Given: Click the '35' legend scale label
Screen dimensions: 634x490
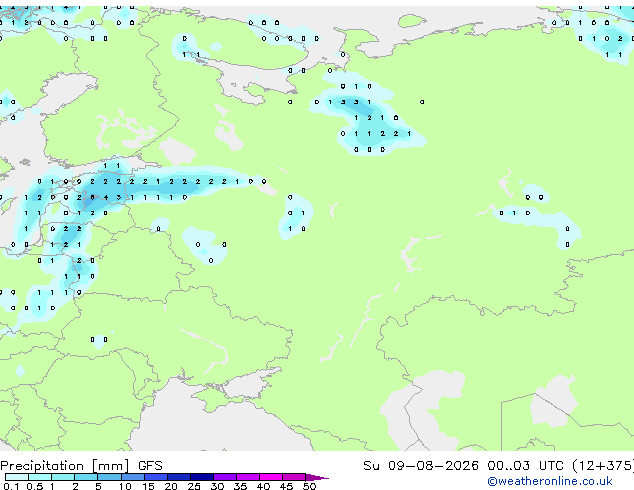Looking at the screenshot, I should [x=240, y=486].
